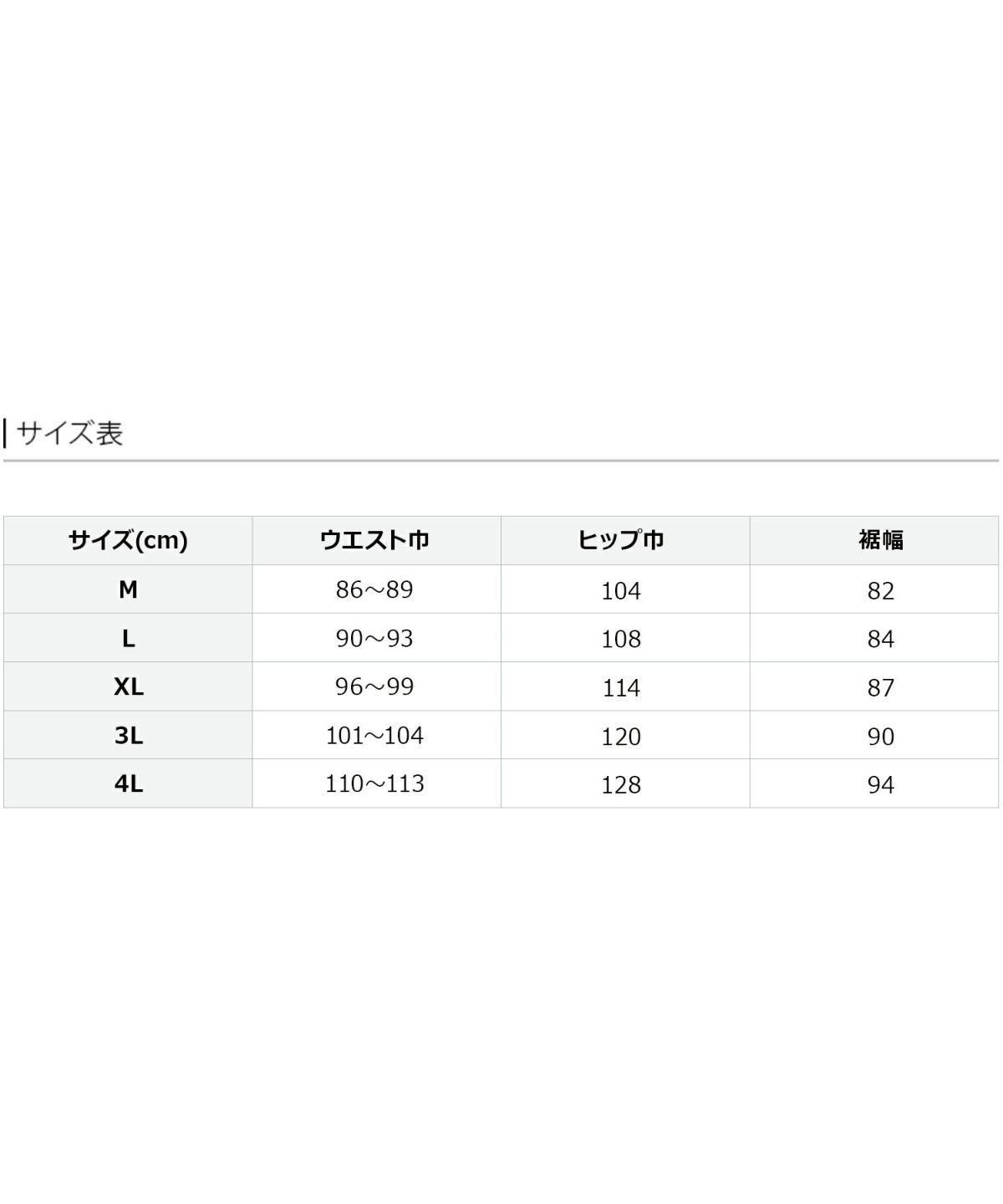
Task: Click hip value 128 cell
Action: click(x=621, y=784)
